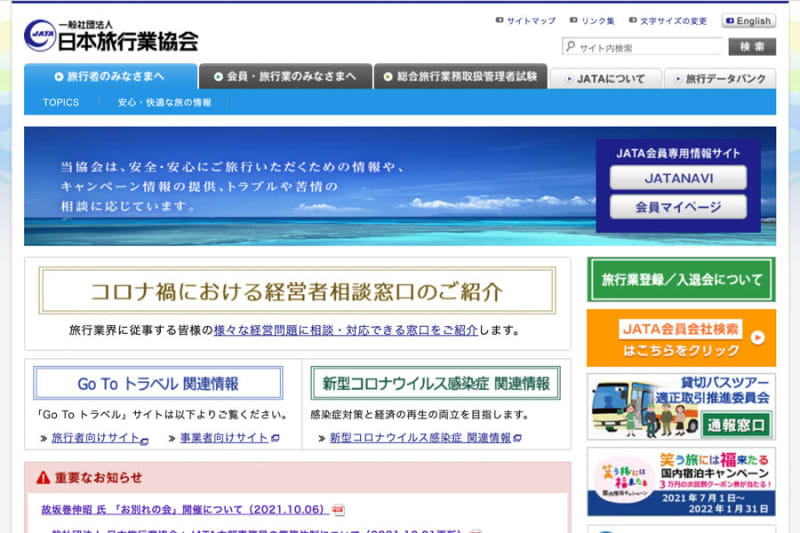The width and height of the screenshot is (800, 533).
Task: Click the JATANAVI button
Action: point(678,178)
